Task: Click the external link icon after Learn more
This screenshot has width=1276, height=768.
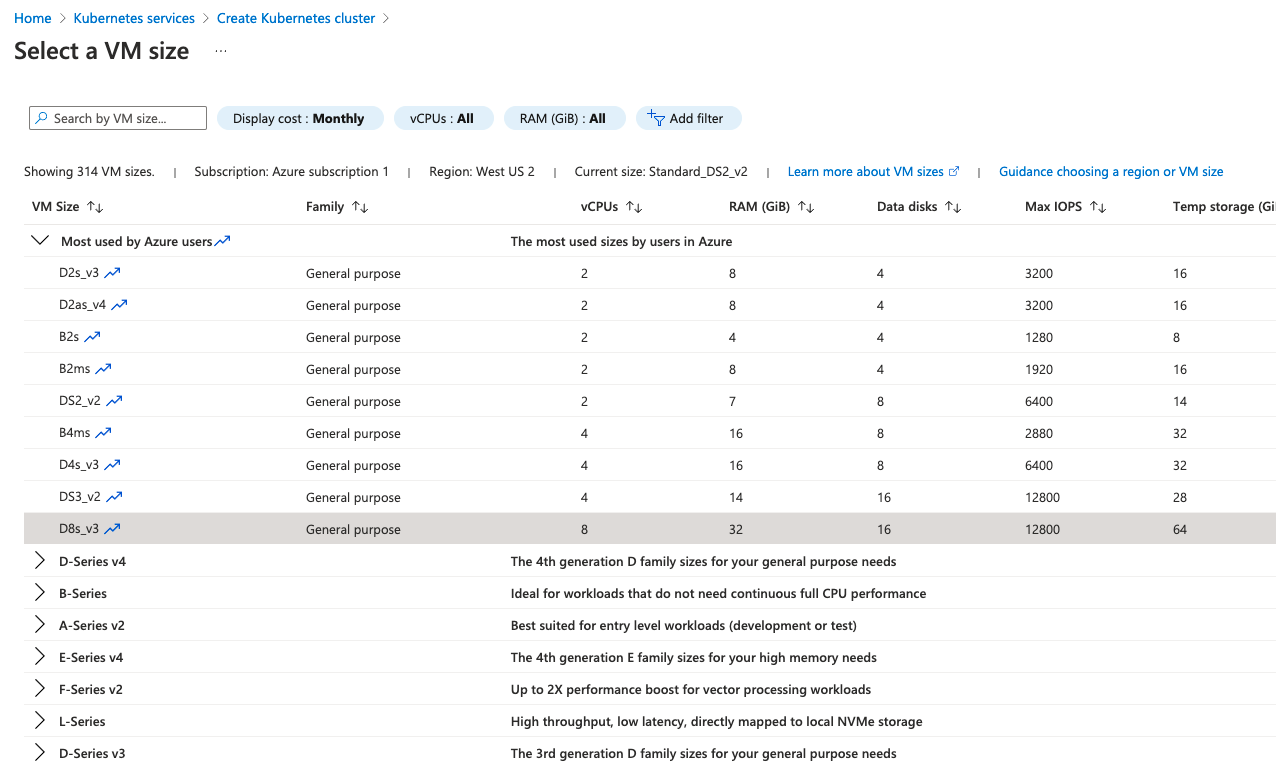Action: (x=954, y=171)
